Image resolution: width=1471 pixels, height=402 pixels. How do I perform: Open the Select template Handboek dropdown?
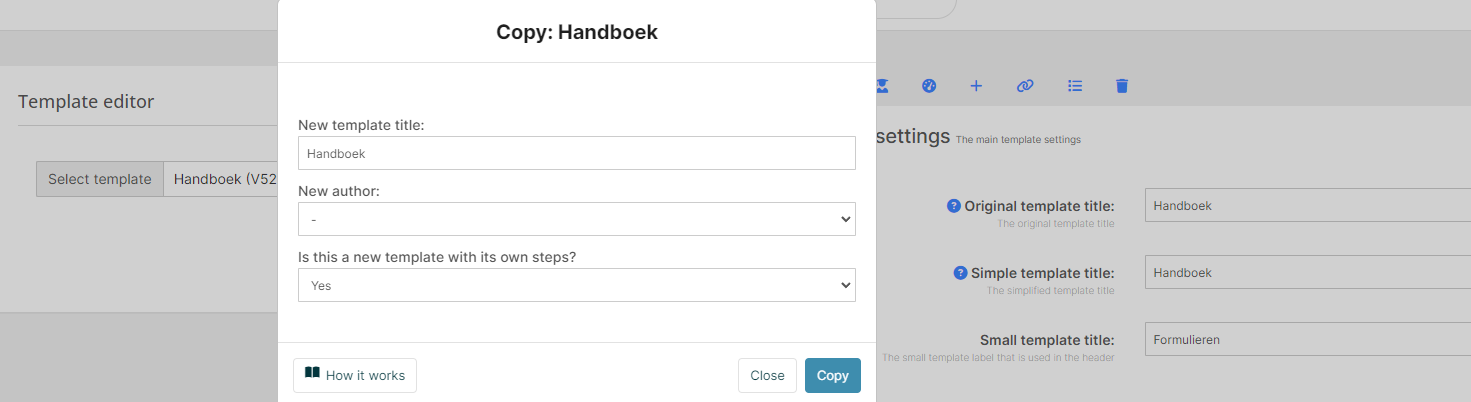(x=222, y=179)
